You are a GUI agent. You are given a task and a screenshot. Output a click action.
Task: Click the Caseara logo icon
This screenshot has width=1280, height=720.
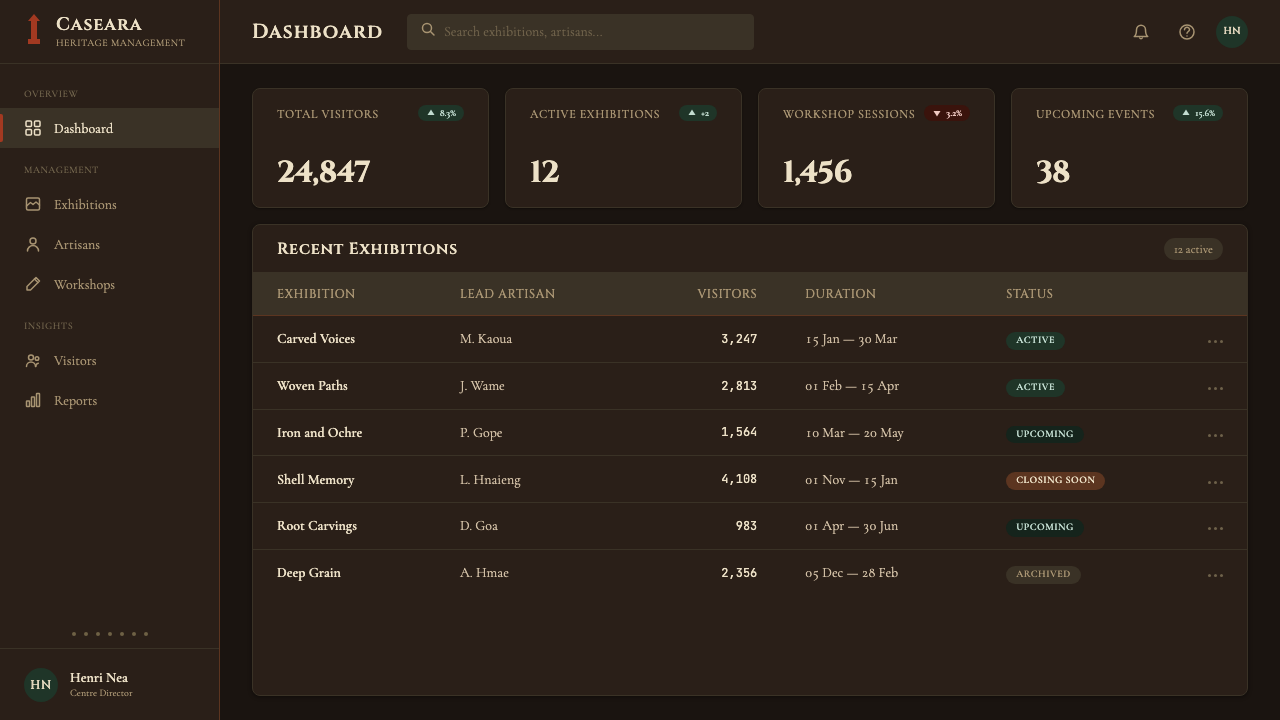coord(34,30)
